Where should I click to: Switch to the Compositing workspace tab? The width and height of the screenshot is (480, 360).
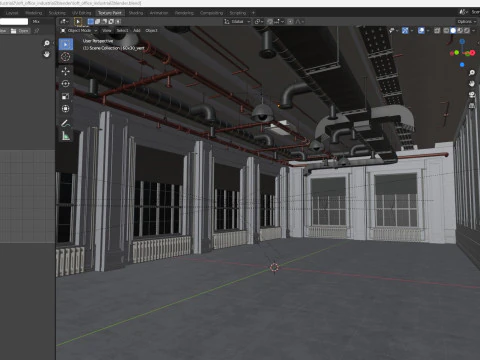[211, 13]
